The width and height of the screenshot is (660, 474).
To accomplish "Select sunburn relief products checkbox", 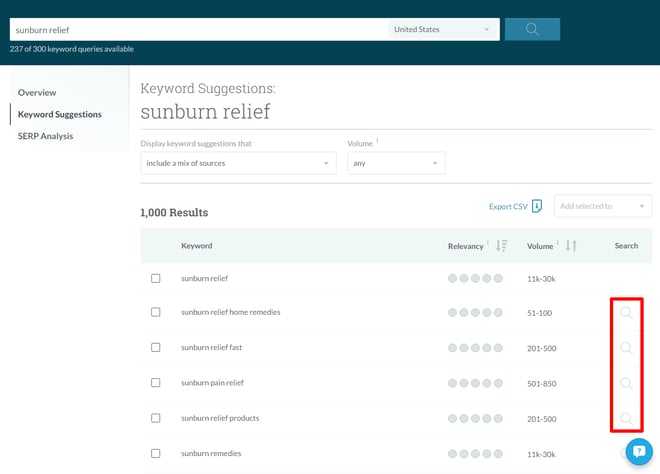I will tap(156, 418).
